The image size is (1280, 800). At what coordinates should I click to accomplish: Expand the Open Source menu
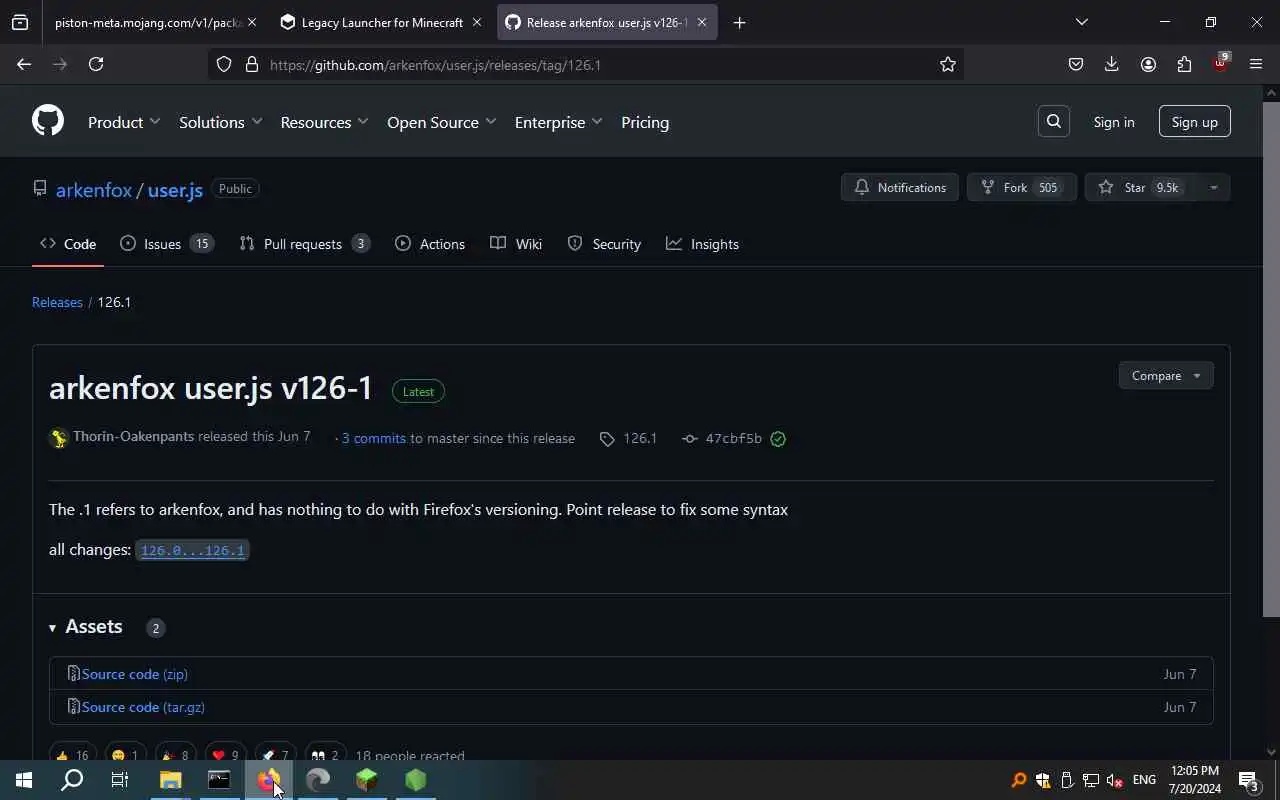(442, 122)
